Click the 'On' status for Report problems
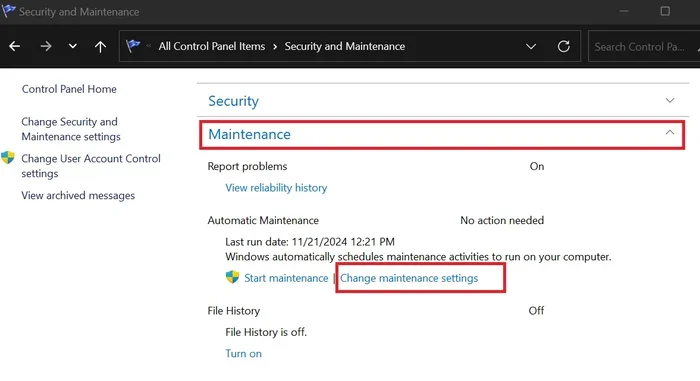Viewport: 700px width, 381px height. [x=537, y=167]
